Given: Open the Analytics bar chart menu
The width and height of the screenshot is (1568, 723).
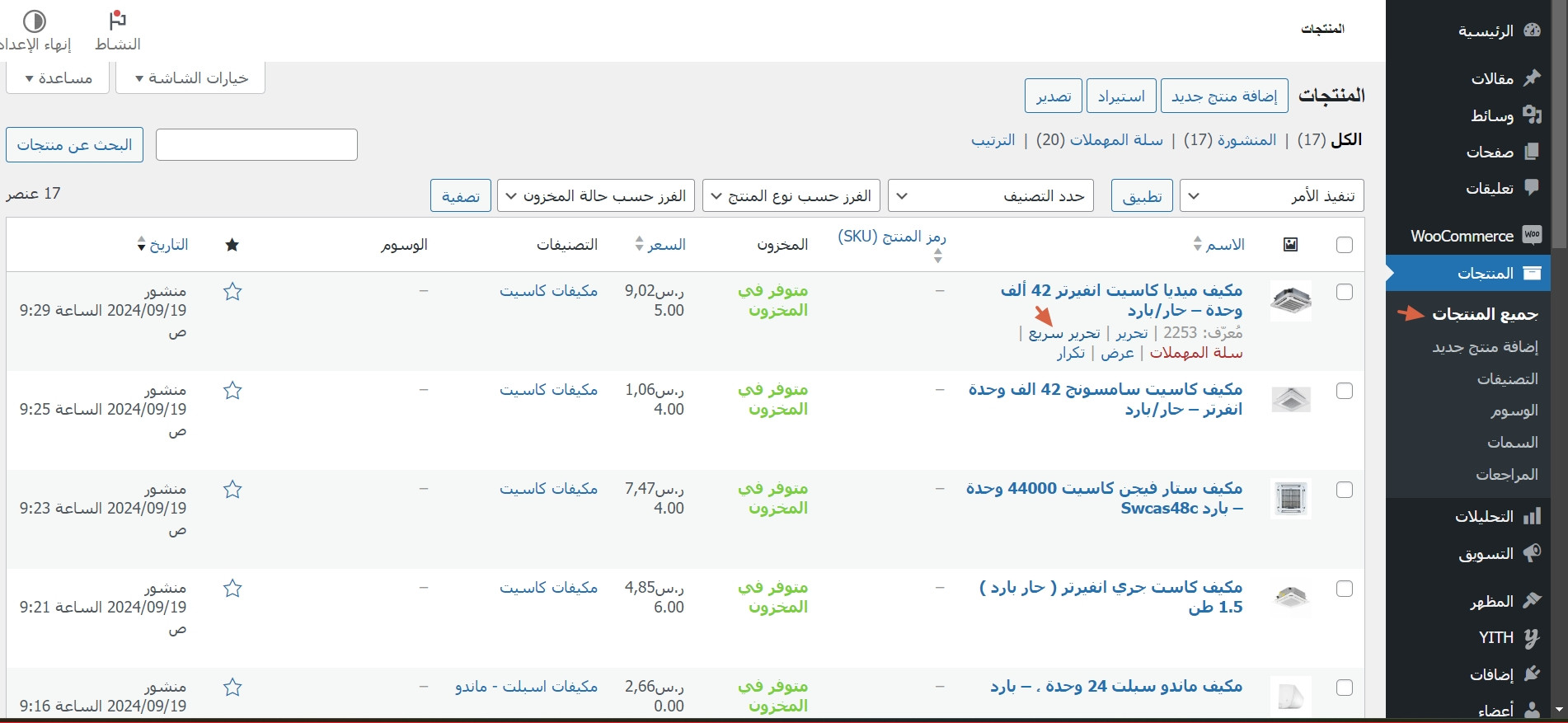Looking at the screenshot, I should pos(1532,517).
